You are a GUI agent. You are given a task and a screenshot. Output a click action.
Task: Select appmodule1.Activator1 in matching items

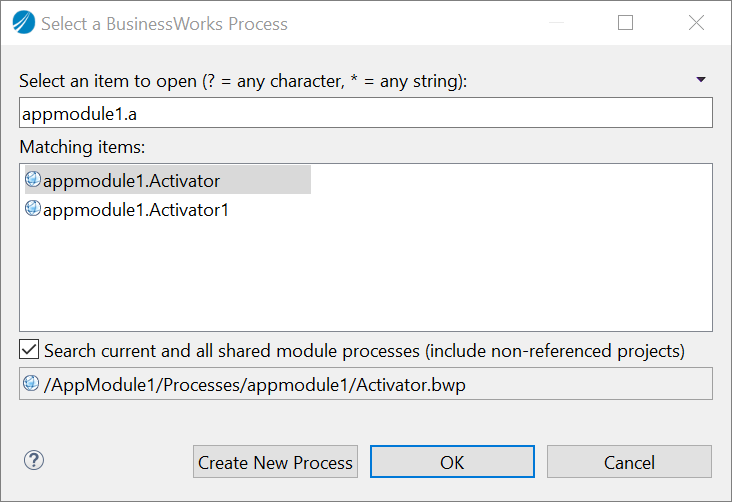coord(136,210)
